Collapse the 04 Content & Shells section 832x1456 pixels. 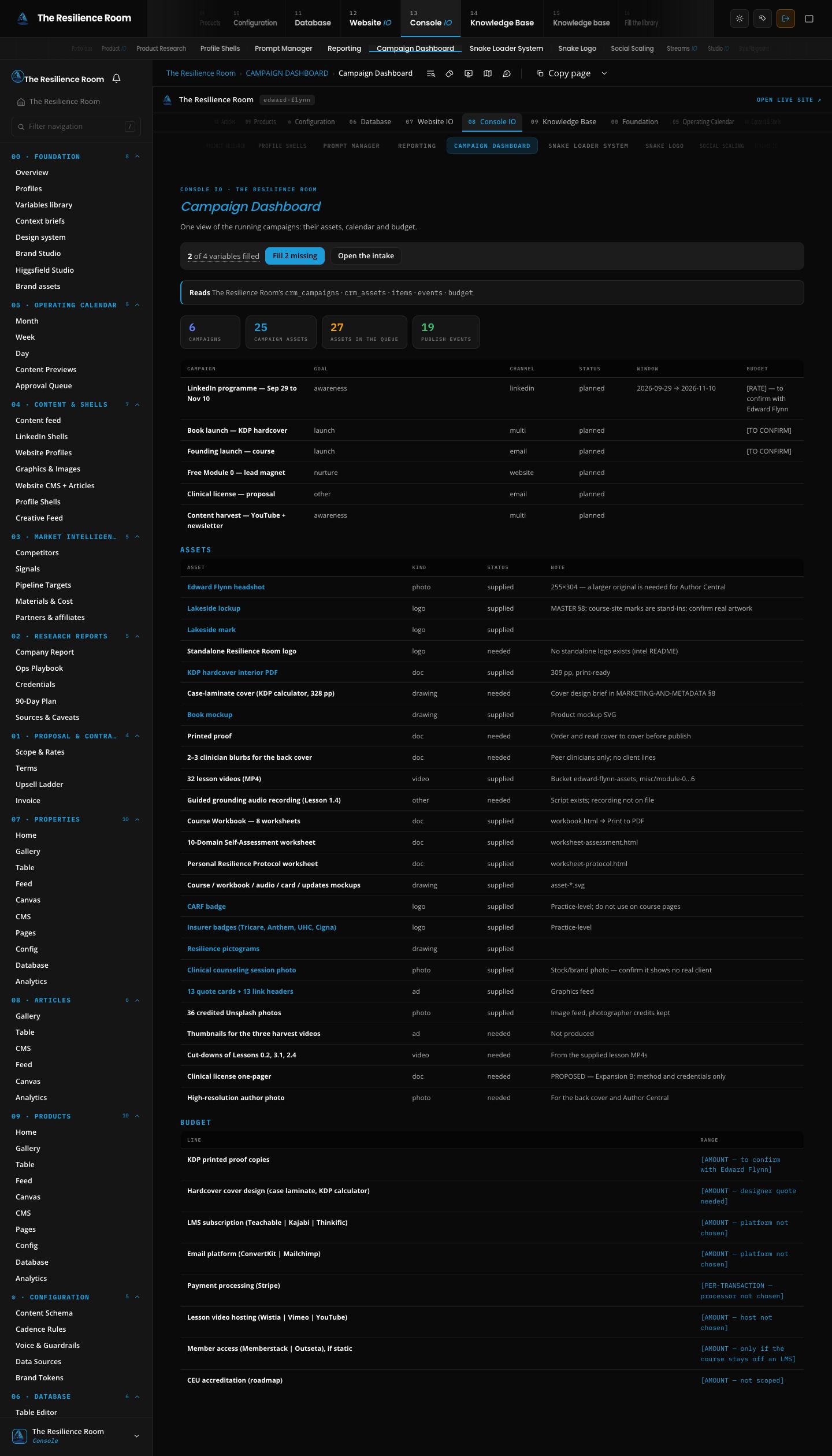coord(137,404)
